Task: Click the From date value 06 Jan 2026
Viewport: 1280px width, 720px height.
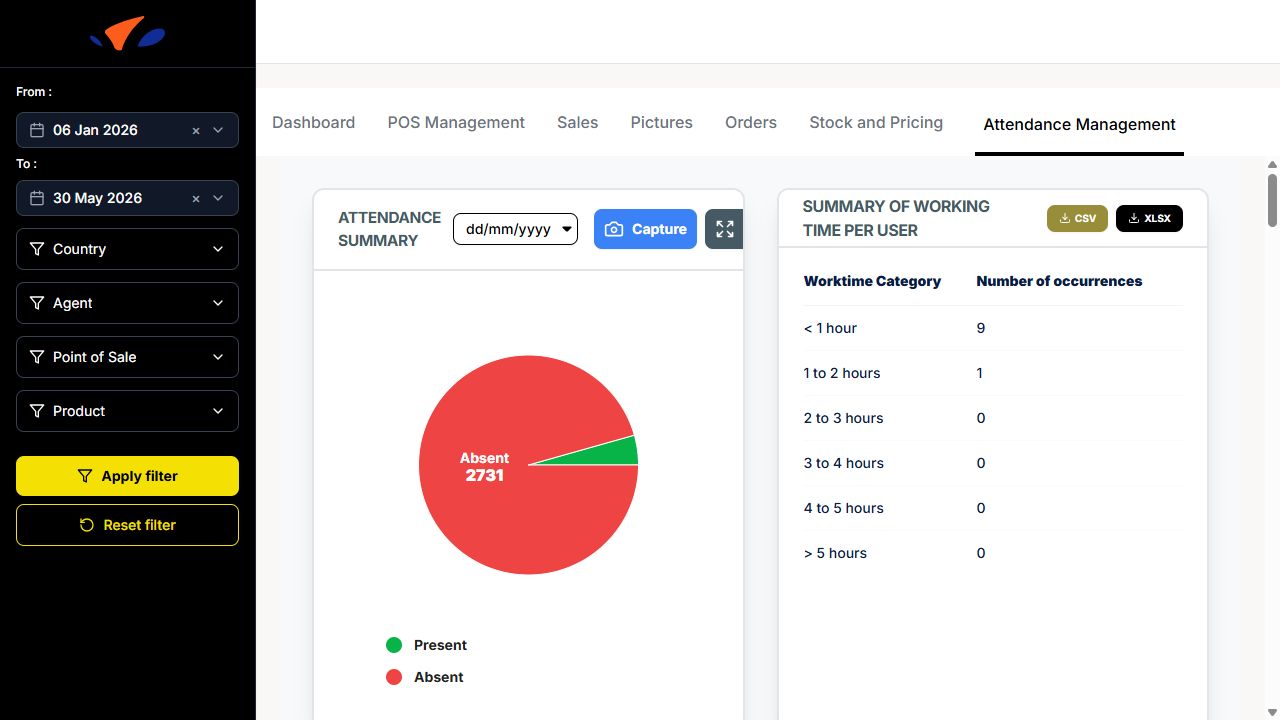Action: (x=95, y=130)
